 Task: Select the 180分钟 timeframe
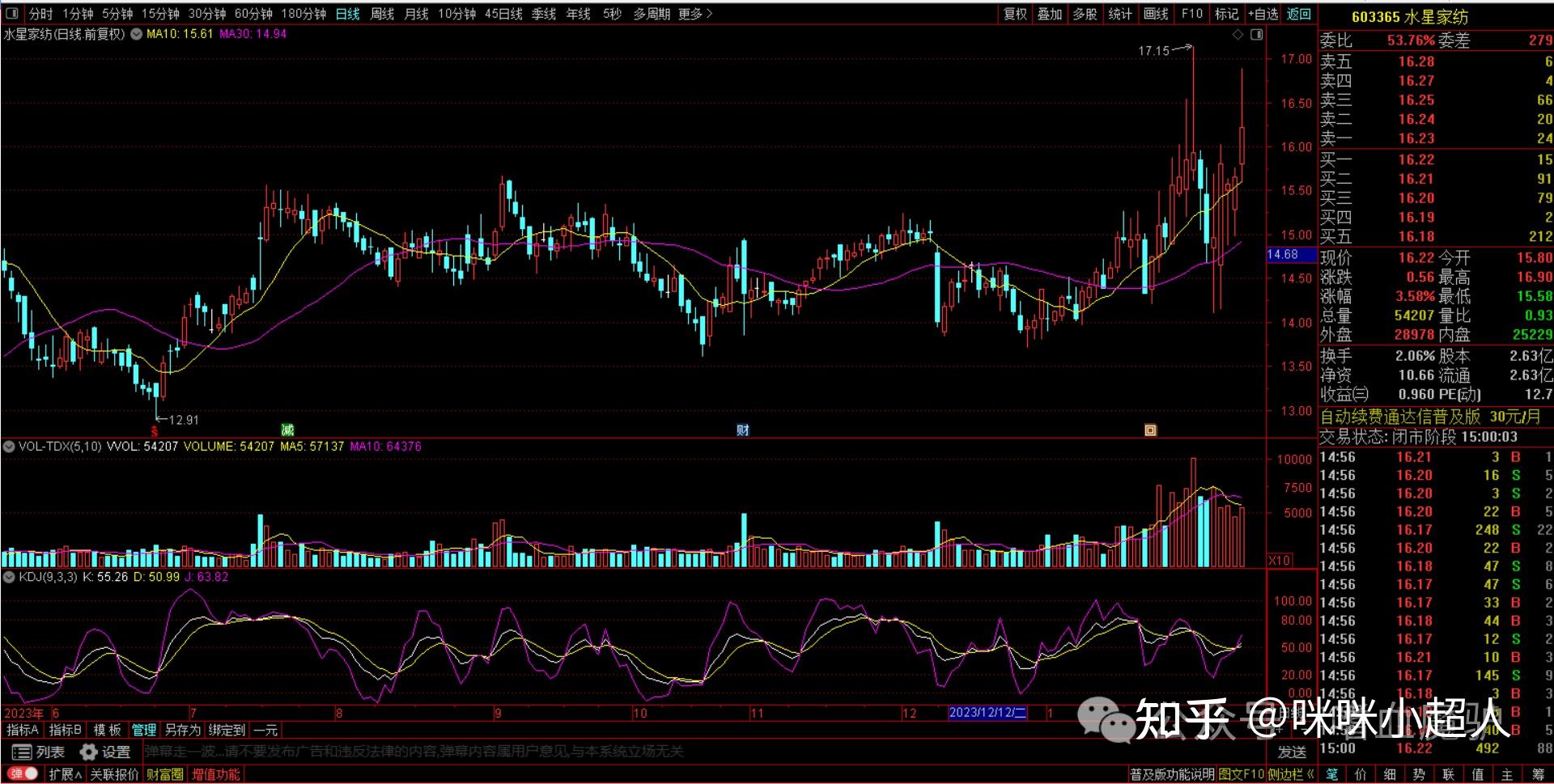[x=304, y=14]
